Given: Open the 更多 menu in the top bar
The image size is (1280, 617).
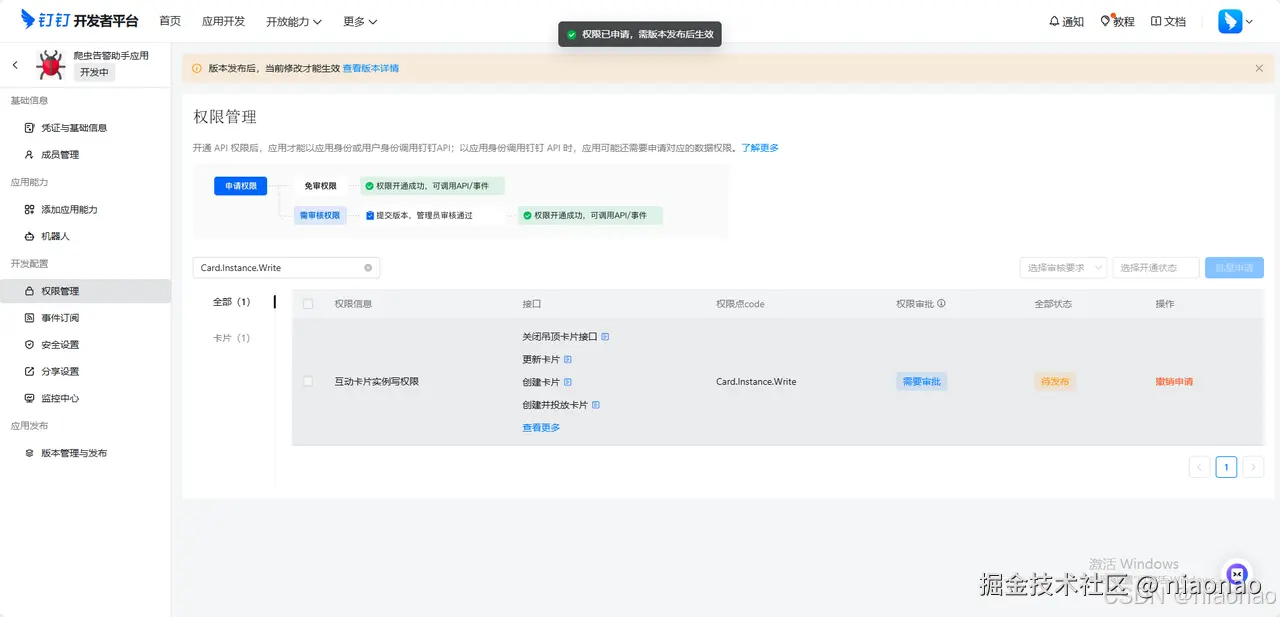Looking at the screenshot, I should 358,20.
